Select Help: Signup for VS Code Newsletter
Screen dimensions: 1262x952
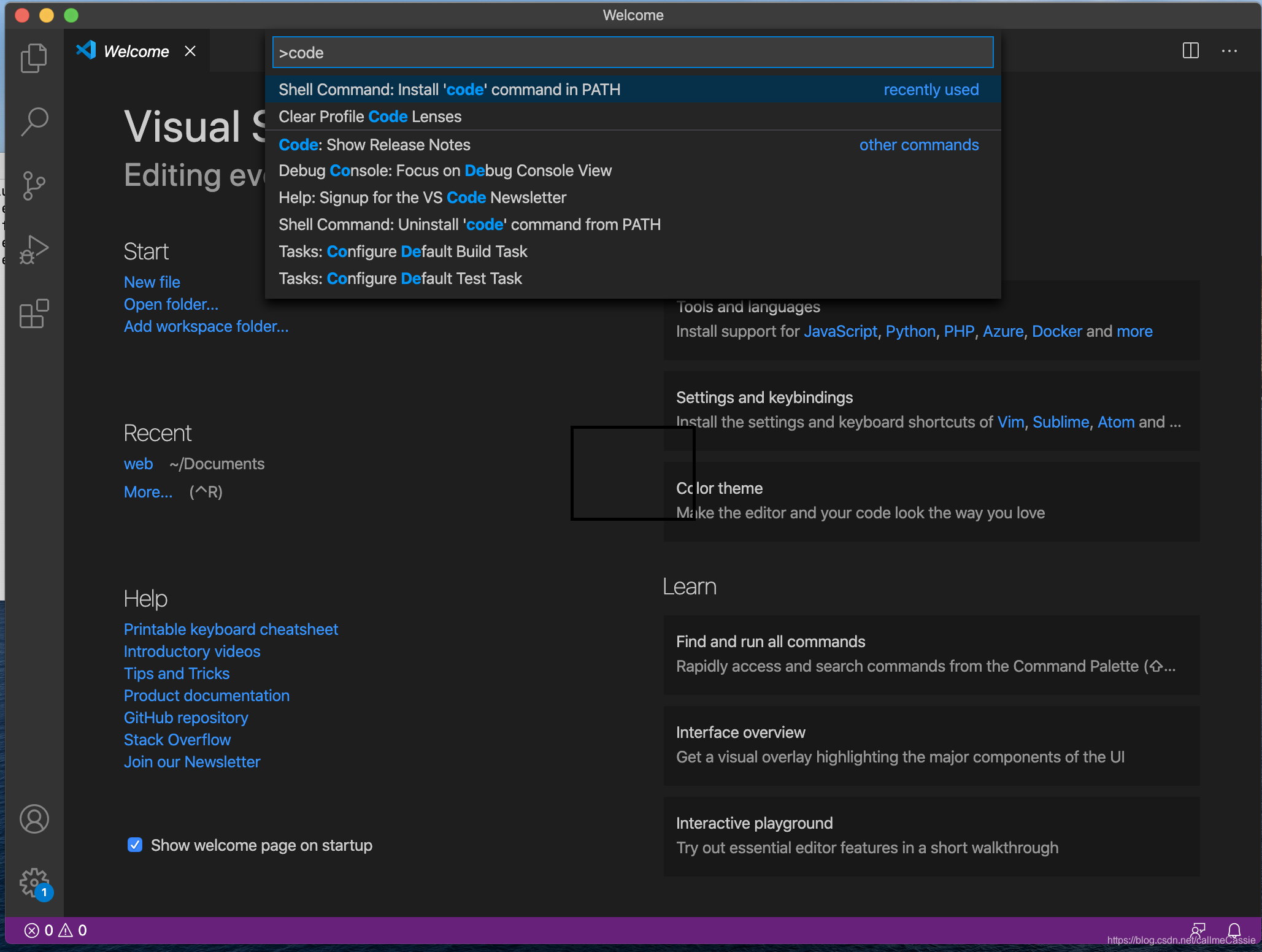click(633, 198)
